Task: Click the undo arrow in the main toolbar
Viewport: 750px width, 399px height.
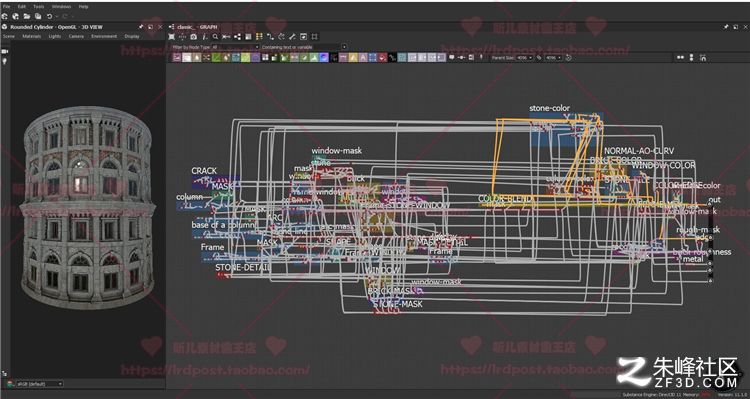Action: [x=49, y=16]
